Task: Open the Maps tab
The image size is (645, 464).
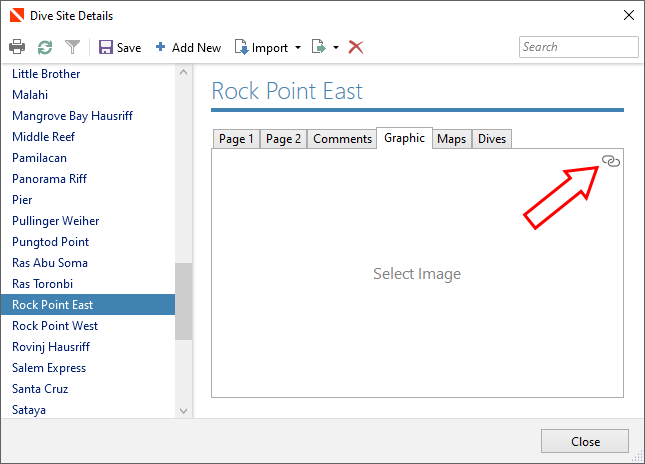Action: click(x=452, y=139)
